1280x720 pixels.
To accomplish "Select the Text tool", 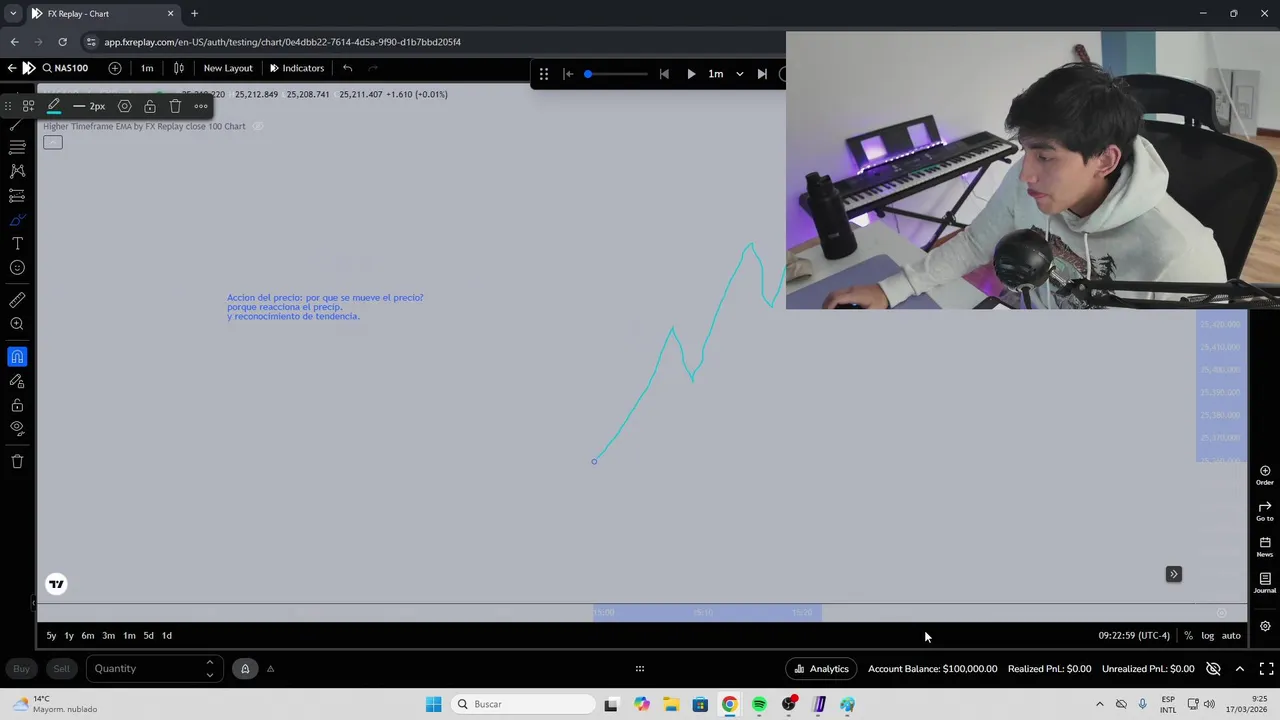I will [x=17, y=244].
